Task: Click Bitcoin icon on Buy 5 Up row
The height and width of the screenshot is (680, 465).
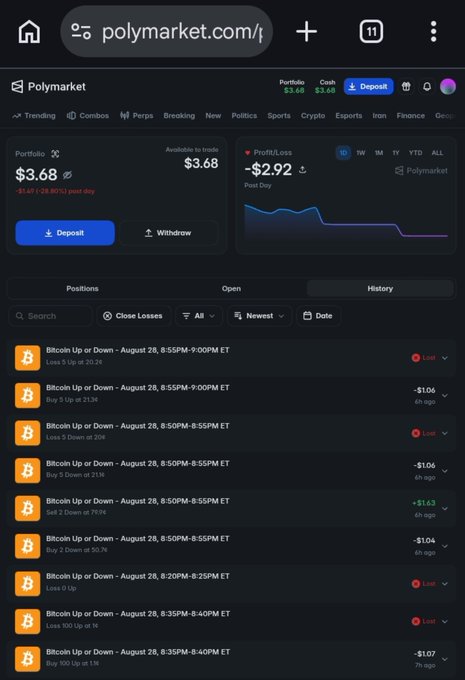Action: tap(27, 396)
